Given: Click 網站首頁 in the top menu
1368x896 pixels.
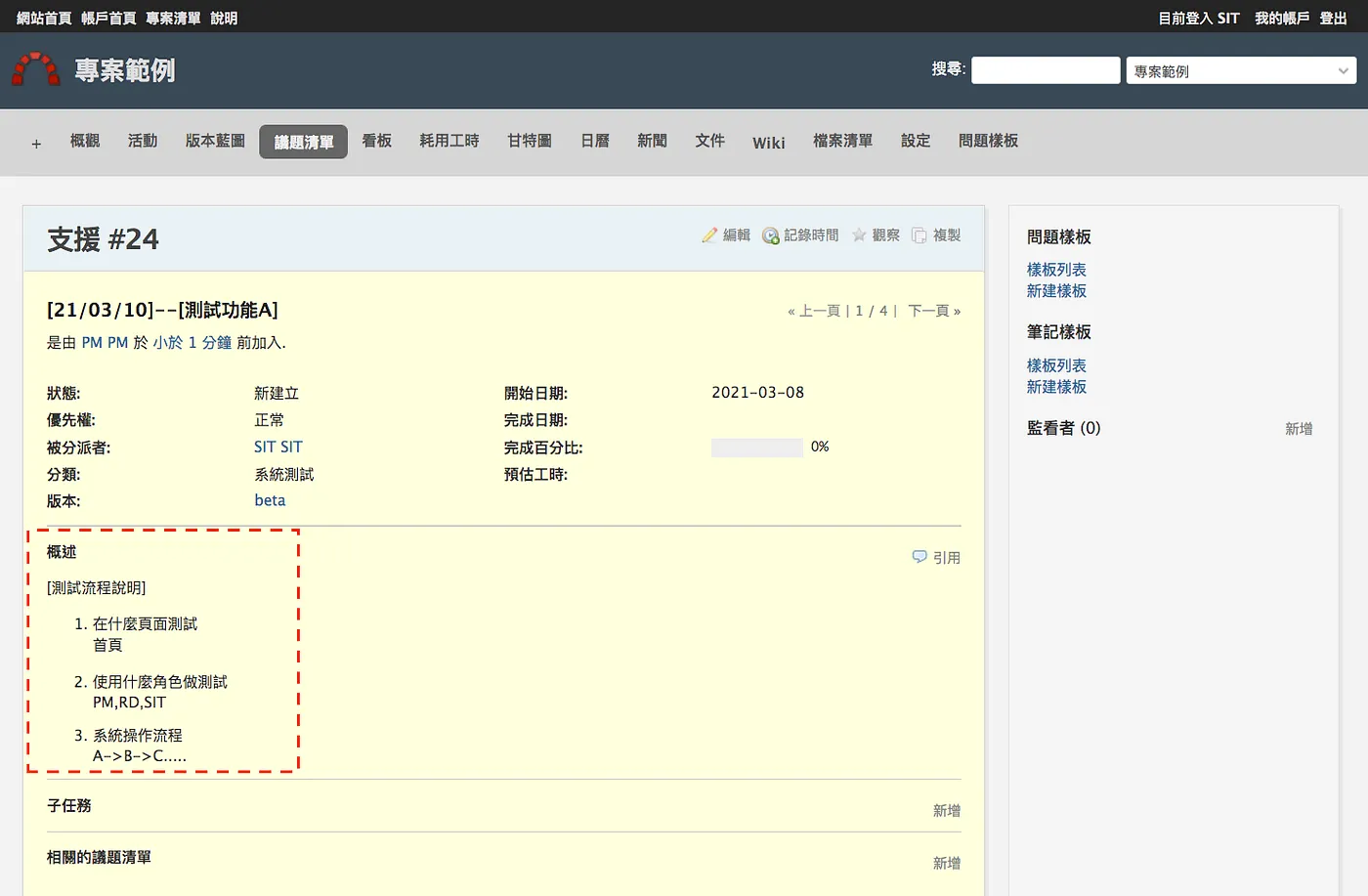Looking at the screenshot, I should [x=44, y=18].
